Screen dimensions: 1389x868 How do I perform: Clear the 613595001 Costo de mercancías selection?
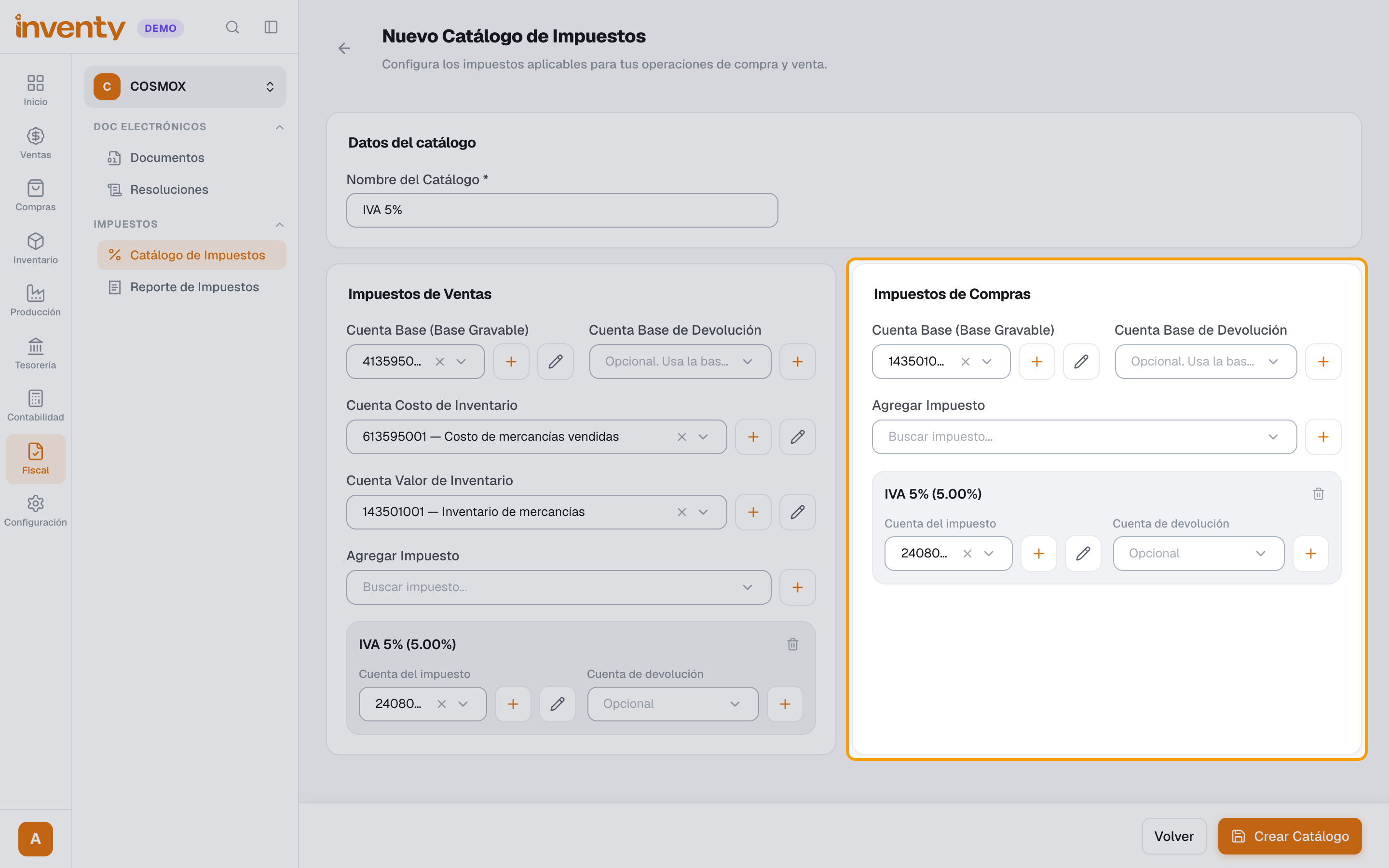pos(682,437)
